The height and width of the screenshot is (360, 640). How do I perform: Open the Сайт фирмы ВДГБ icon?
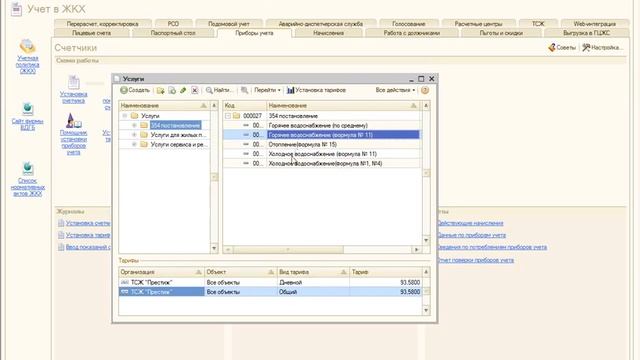click(x=27, y=109)
